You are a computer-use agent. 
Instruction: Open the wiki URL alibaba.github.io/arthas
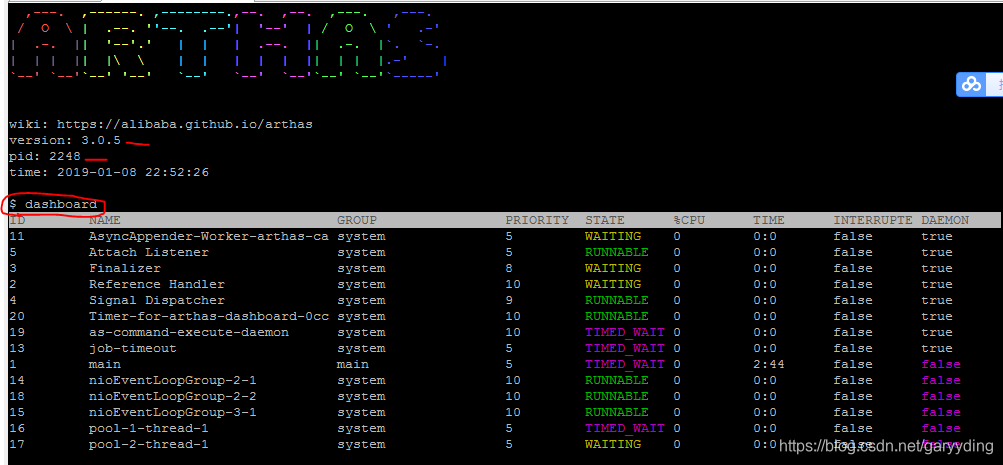185,125
